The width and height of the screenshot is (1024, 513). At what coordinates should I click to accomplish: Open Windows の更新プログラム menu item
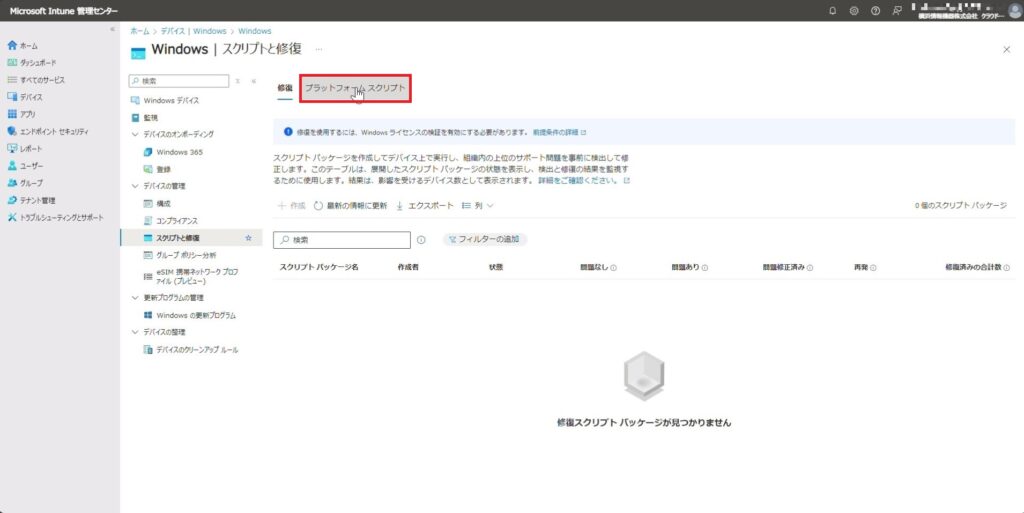(x=189, y=315)
